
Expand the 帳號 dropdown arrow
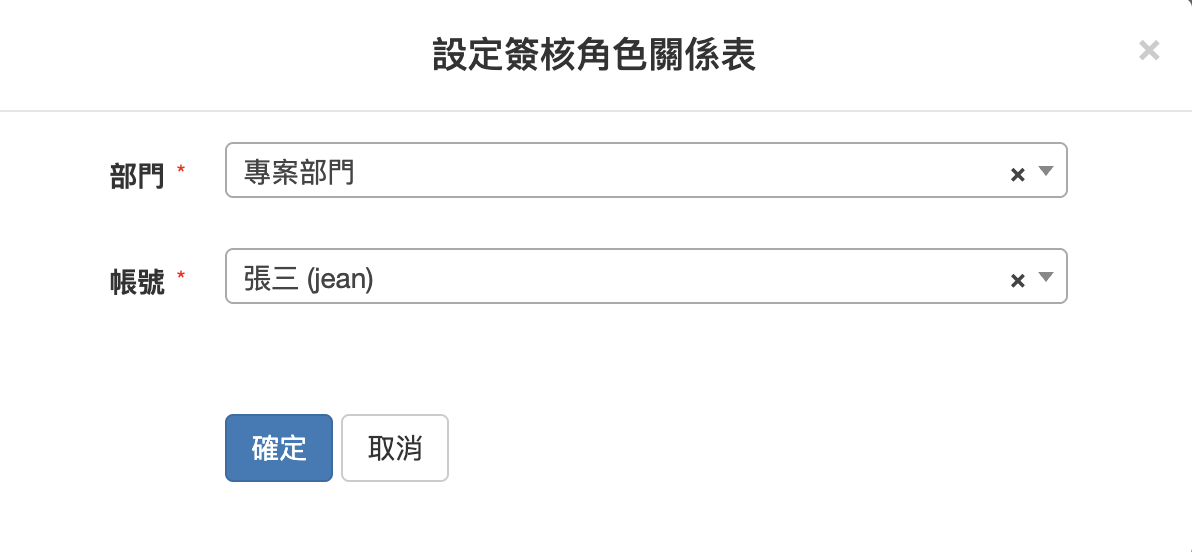(1046, 278)
